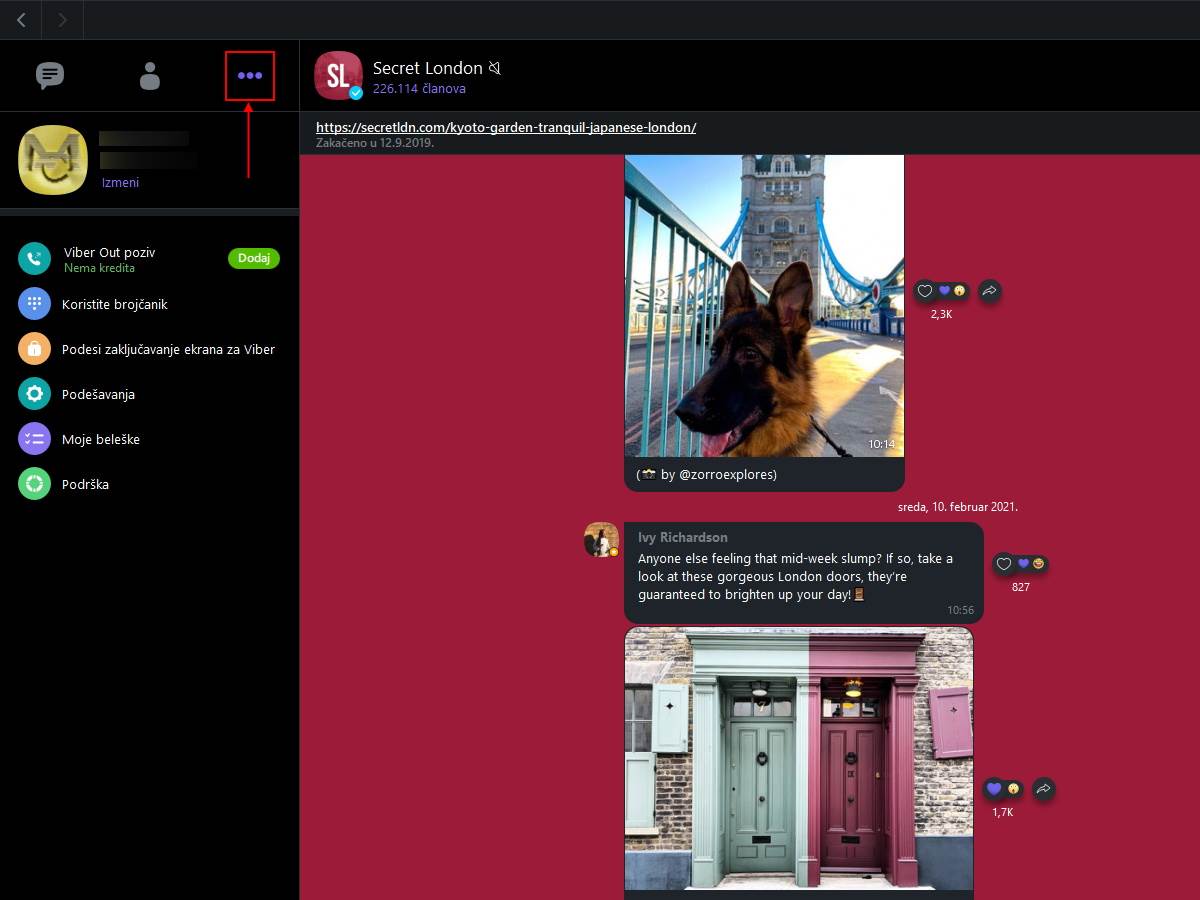This screenshot has height=900, width=1200.
Task: Click 226.114 članova member count
Action: click(x=418, y=88)
